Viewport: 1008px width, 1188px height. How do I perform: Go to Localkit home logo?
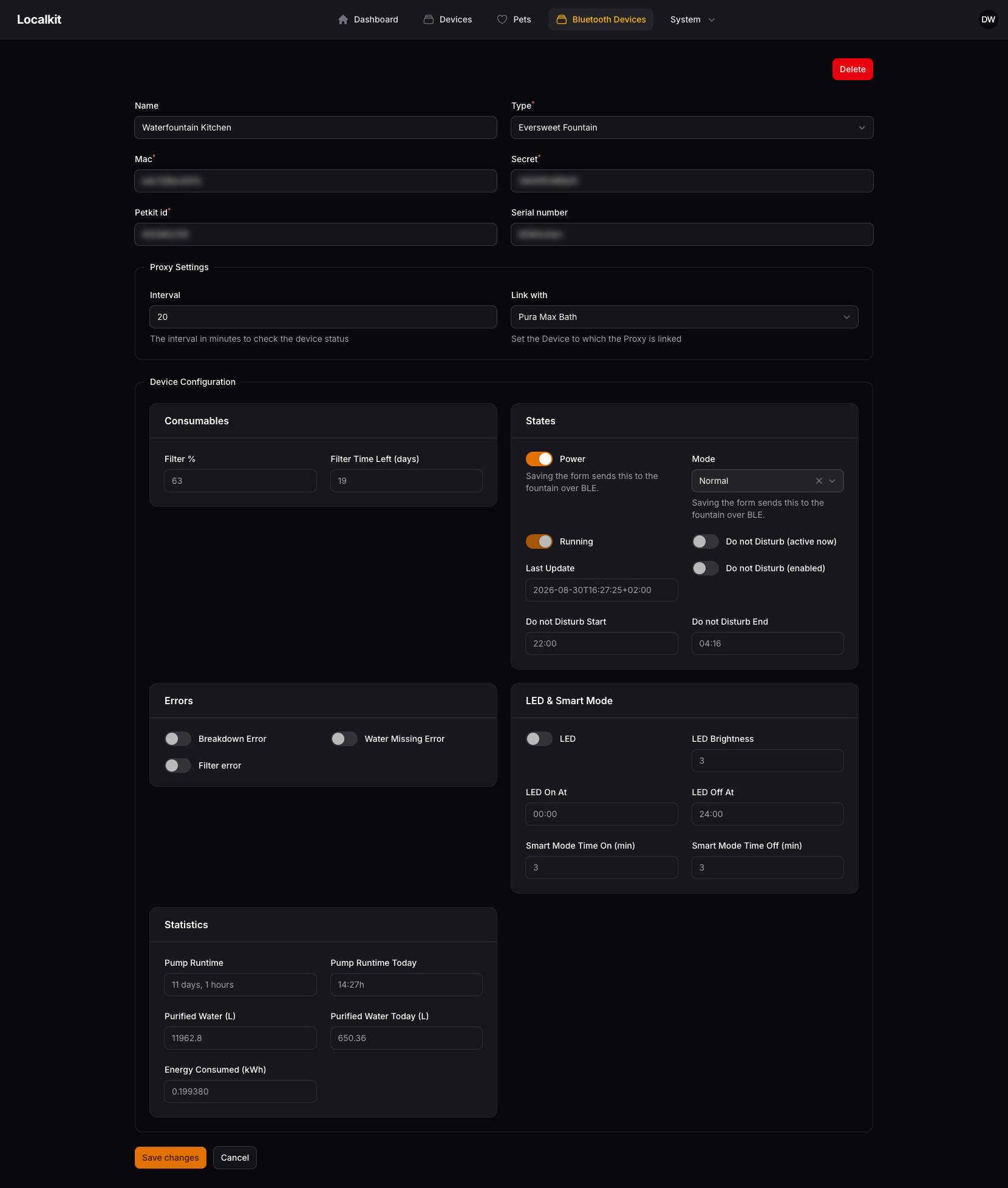39,19
